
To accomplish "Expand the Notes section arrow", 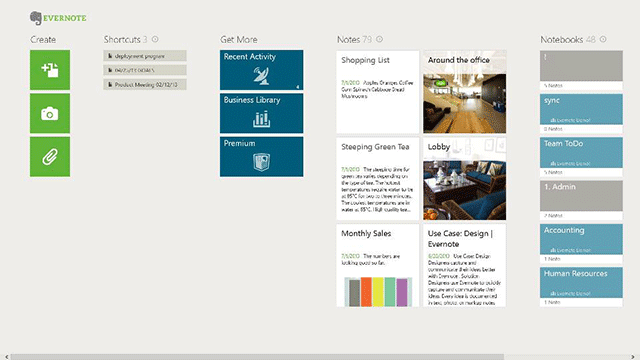I will pyautogui.click(x=379, y=39).
